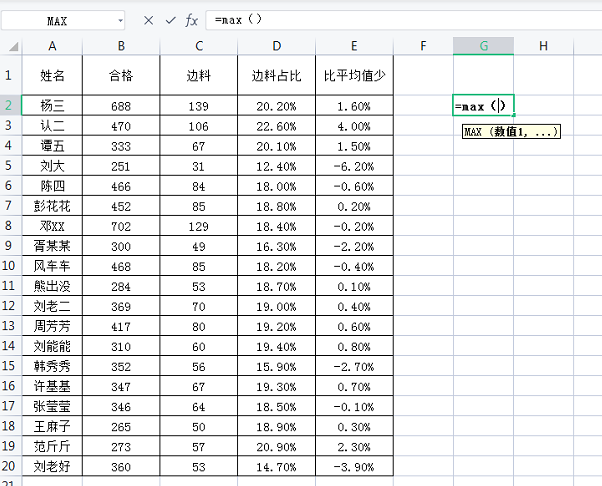Click the name cell 谭五
This screenshot has height=486, width=602.
(52, 146)
